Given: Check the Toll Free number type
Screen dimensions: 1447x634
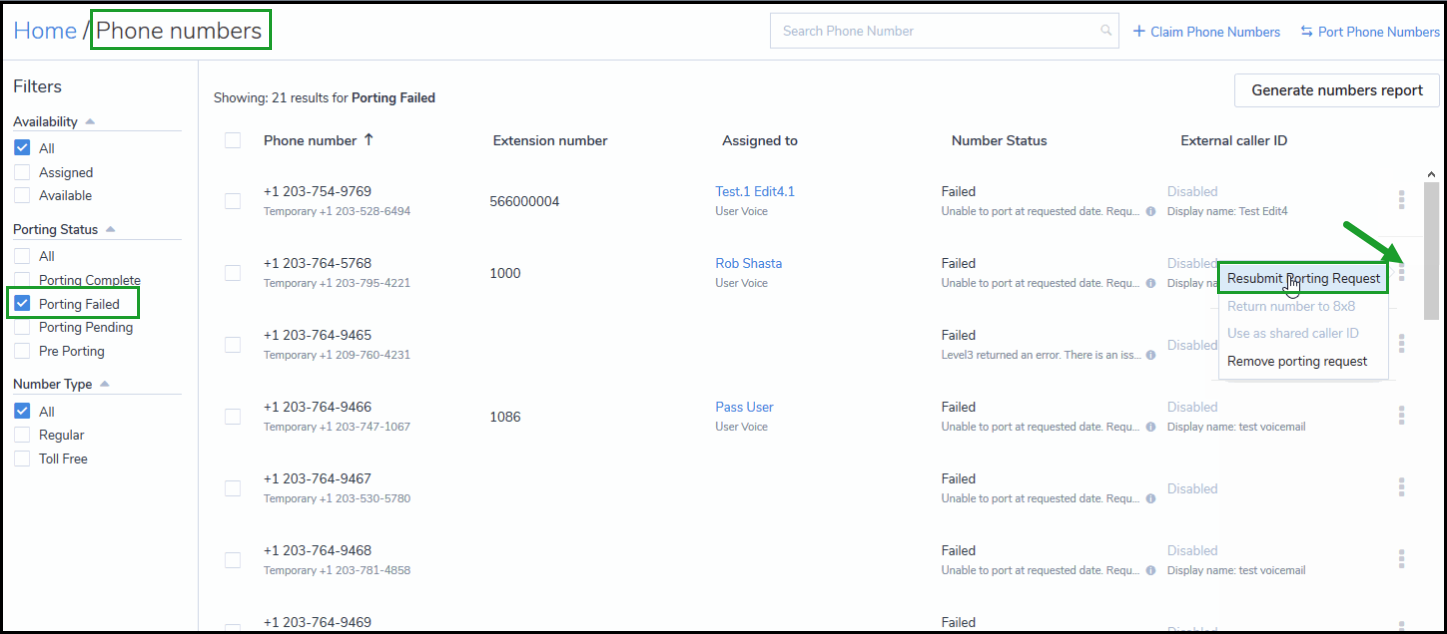Looking at the screenshot, I should click(22, 459).
